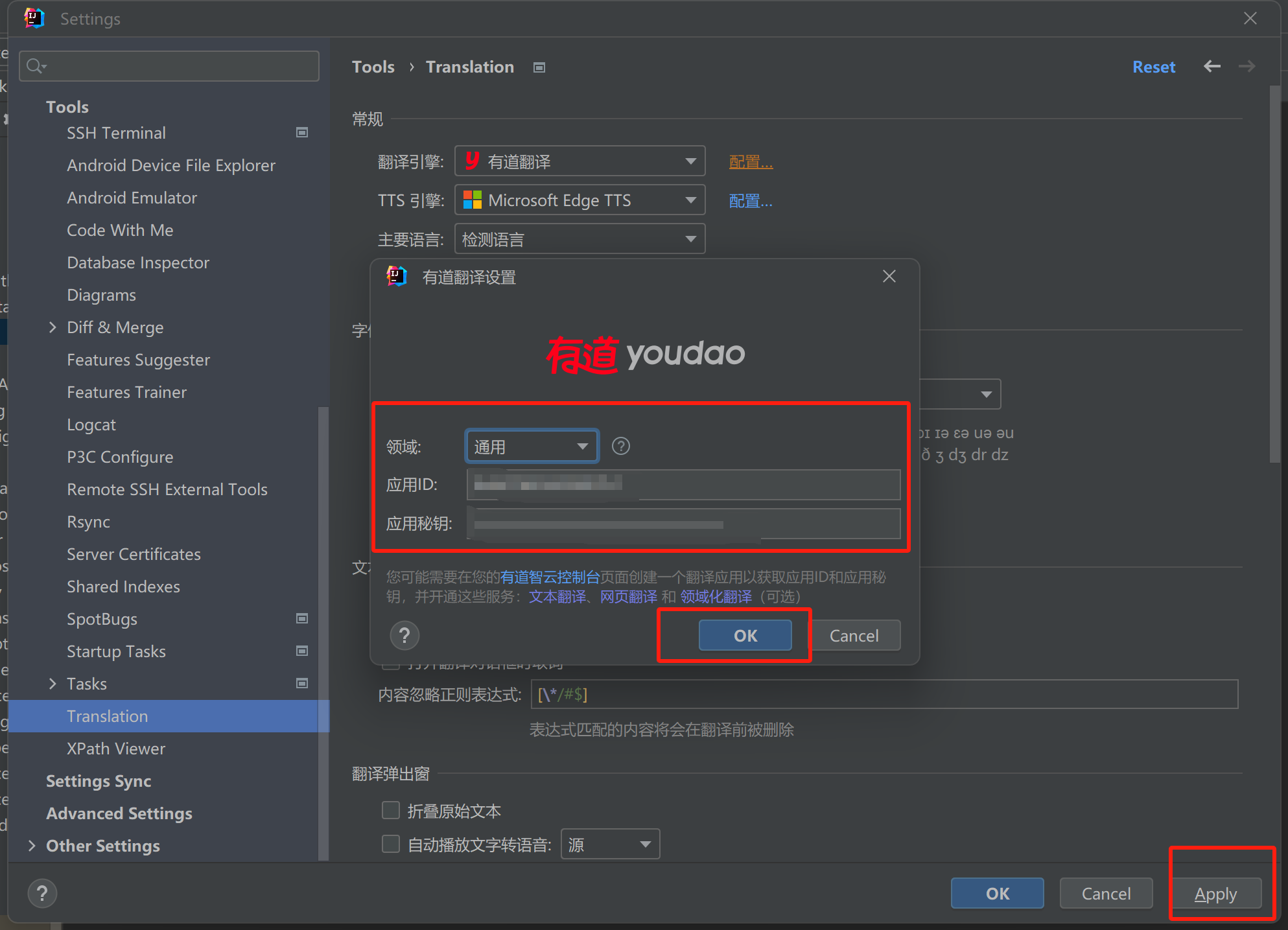
Task: Click the App ID input field
Action: coord(683,485)
